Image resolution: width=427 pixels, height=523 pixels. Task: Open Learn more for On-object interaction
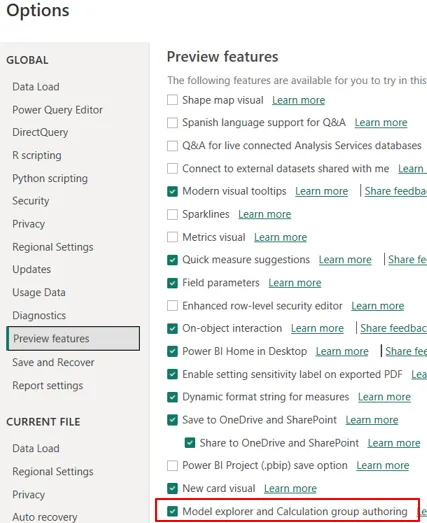point(317,329)
